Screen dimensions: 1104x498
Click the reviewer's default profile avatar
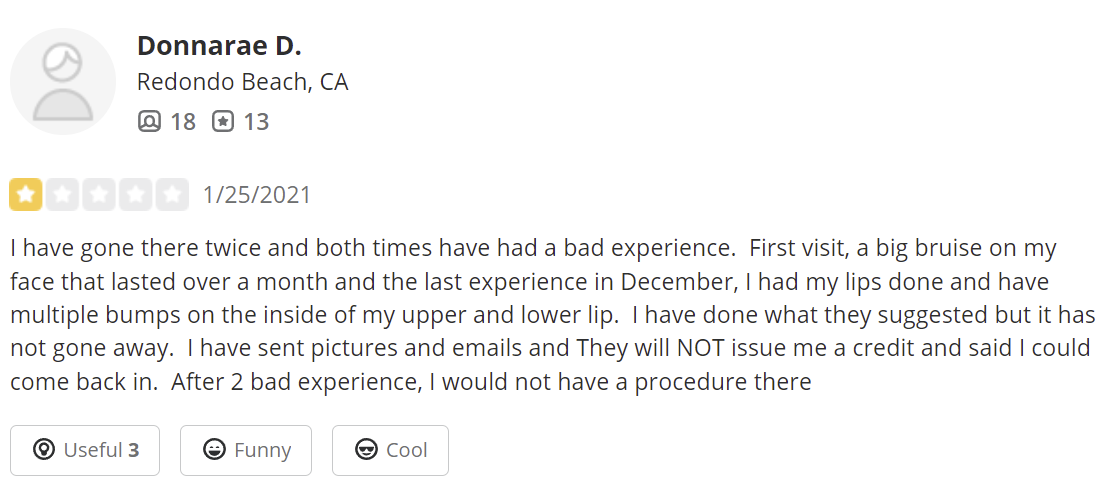click(63, 81)
